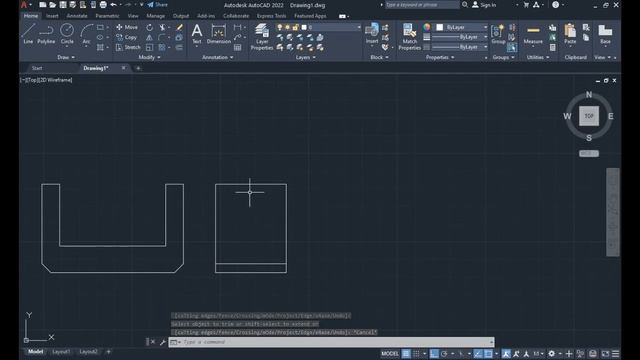Click TOP face on ViewCube

[x=589, y=116]
